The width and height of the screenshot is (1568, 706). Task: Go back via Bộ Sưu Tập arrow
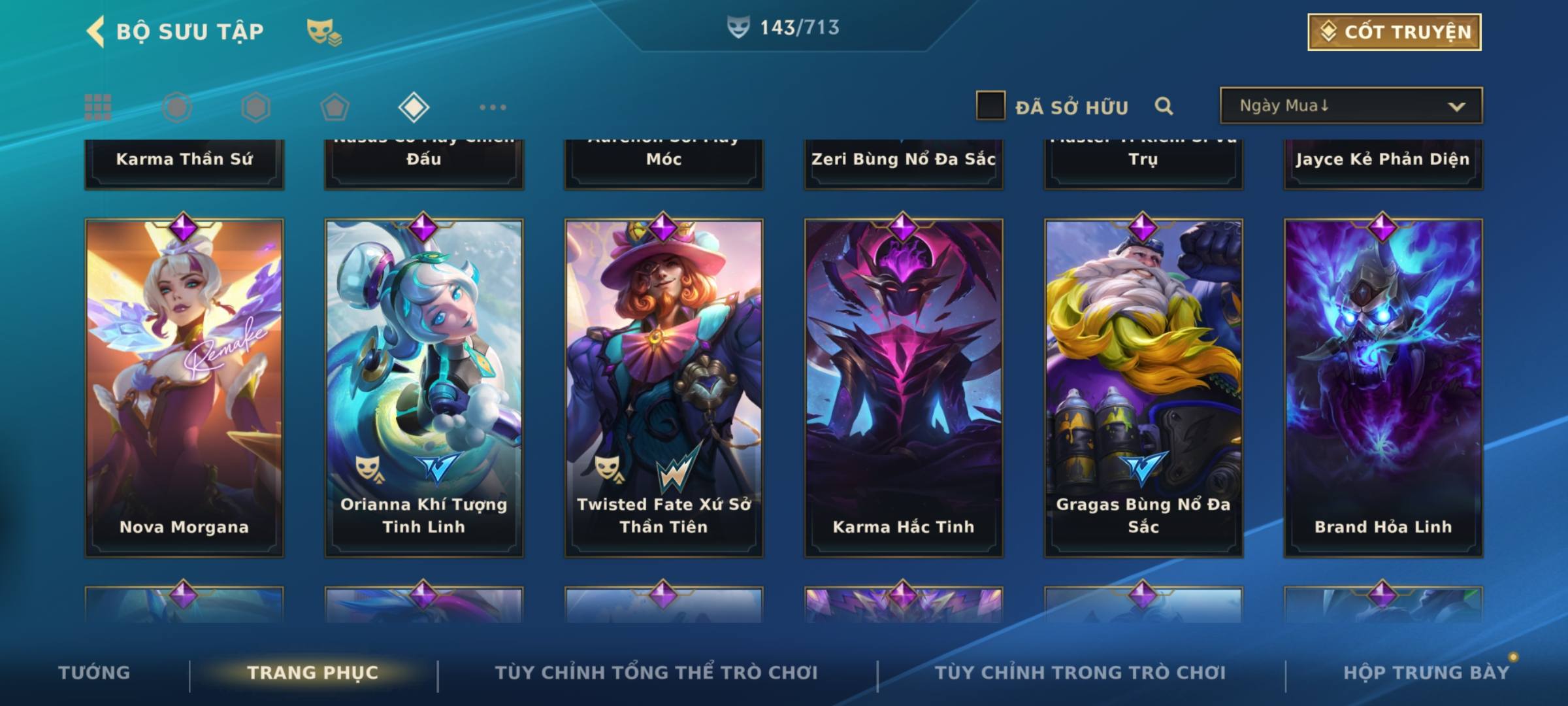[x=95, y=31]
